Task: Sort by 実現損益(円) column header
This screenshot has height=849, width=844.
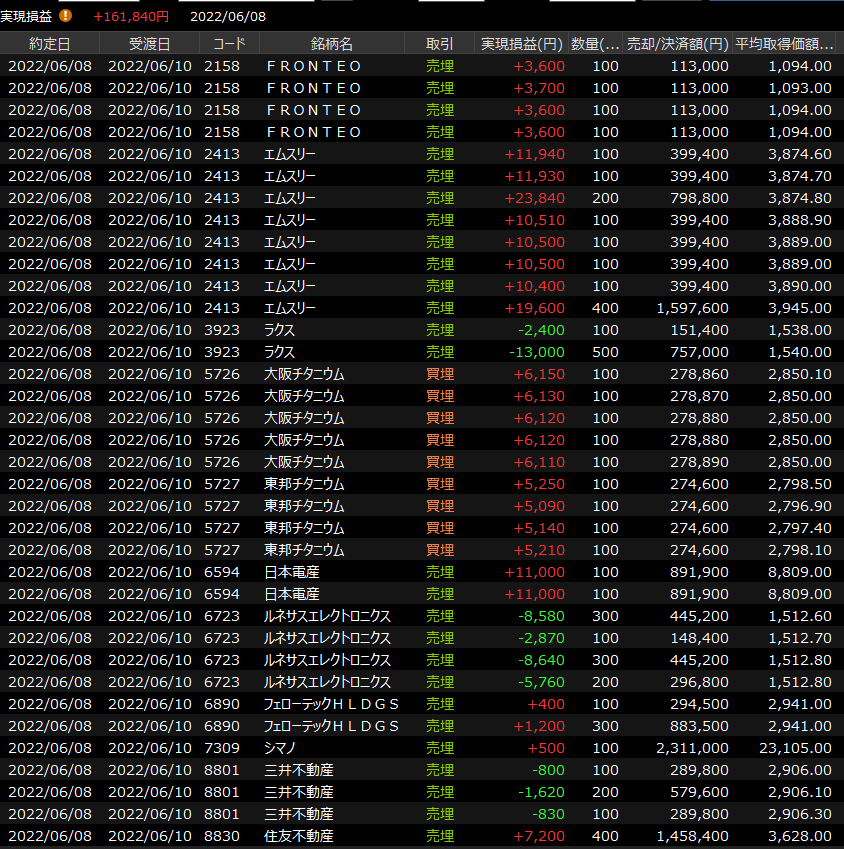Action: 519,44
